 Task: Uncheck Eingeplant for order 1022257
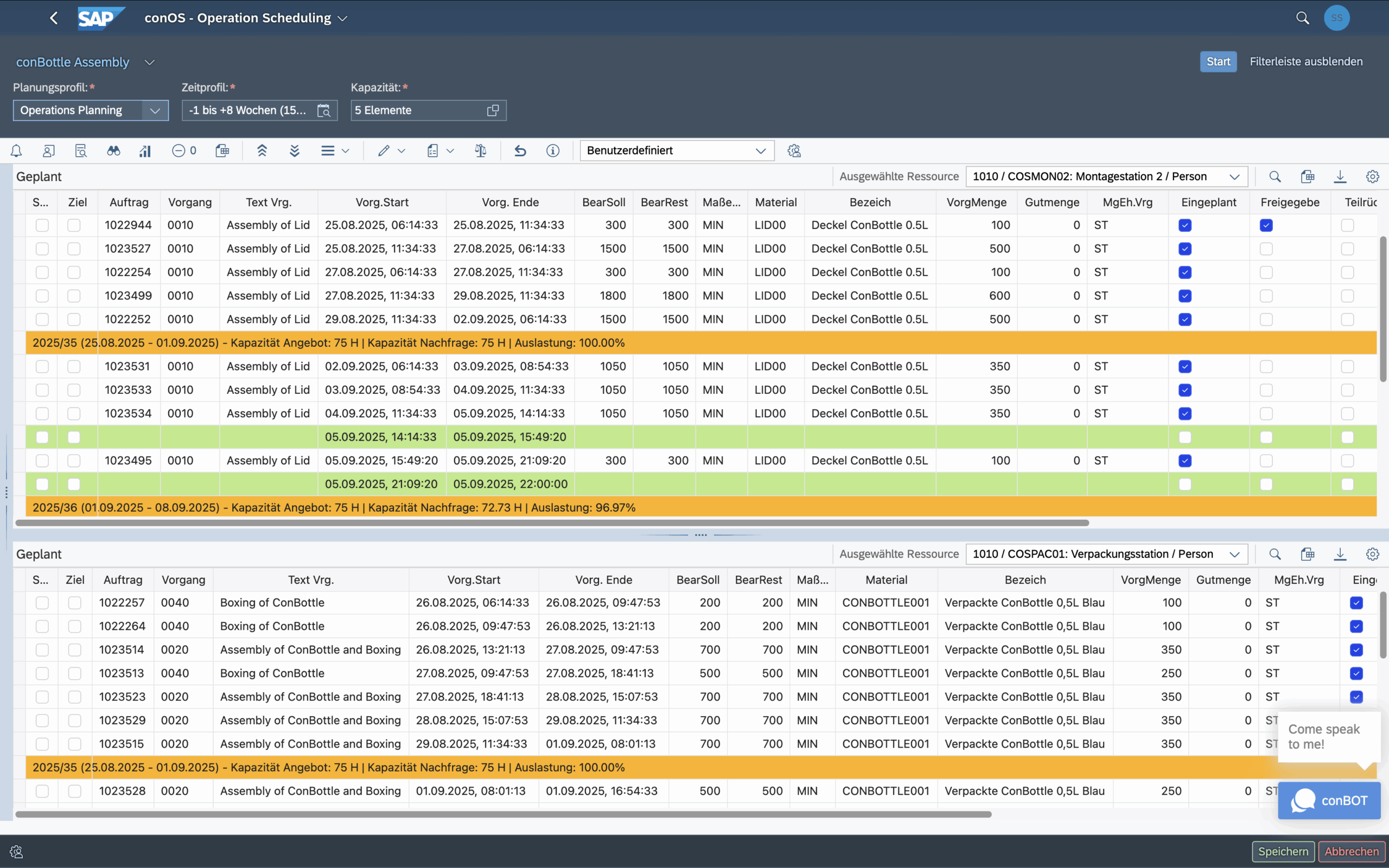(x=1356, y=603)
